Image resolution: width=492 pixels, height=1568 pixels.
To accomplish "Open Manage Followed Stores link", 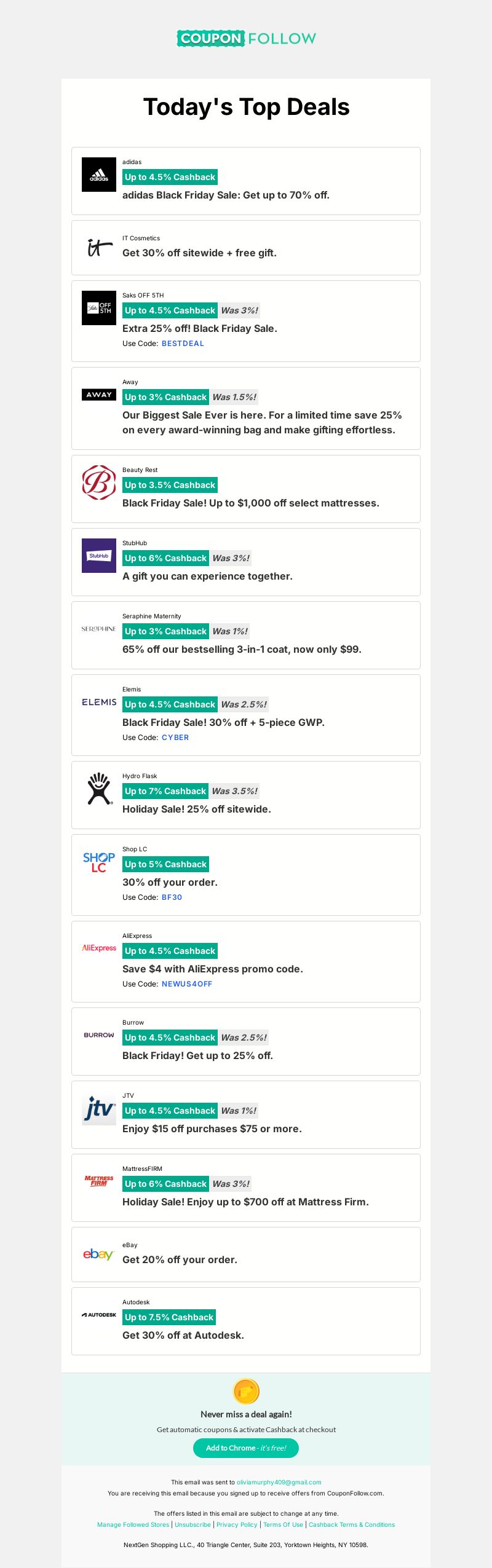I will click(x=133, y=1524).
